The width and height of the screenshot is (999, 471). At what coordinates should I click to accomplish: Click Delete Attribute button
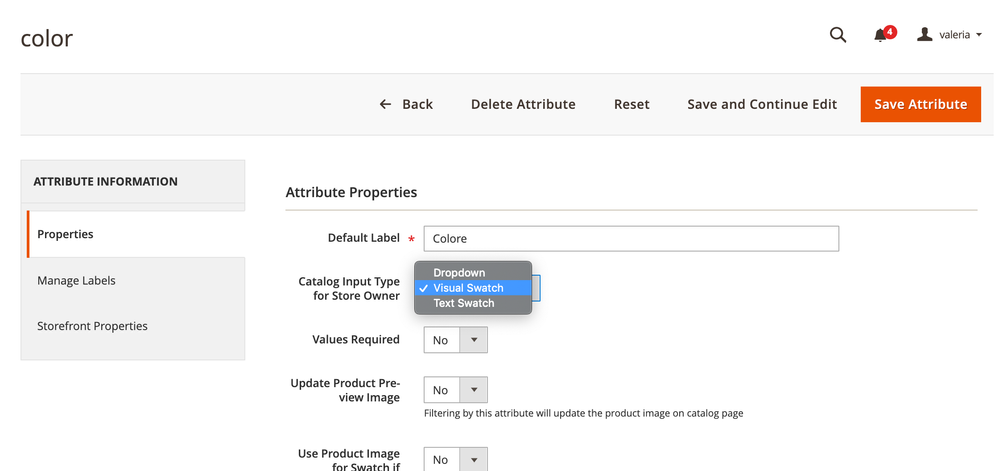click(523, 104)
